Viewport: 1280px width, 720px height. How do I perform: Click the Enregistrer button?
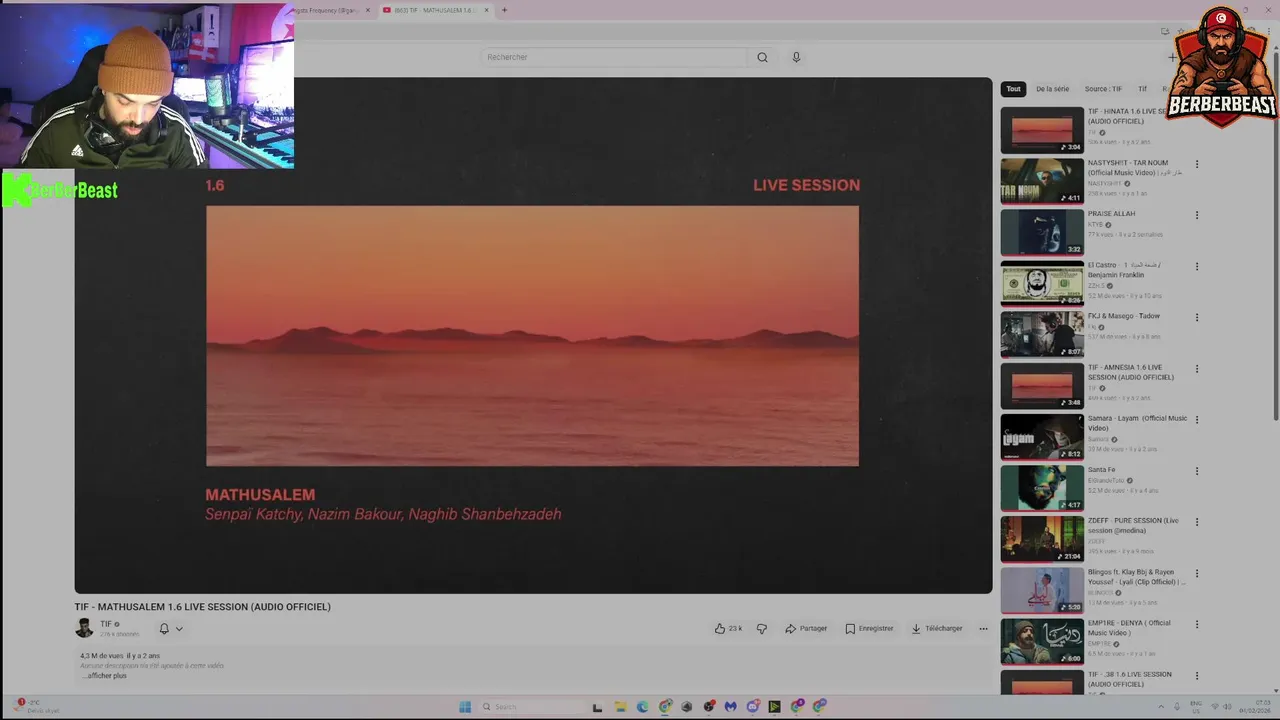tap(869, 629)
